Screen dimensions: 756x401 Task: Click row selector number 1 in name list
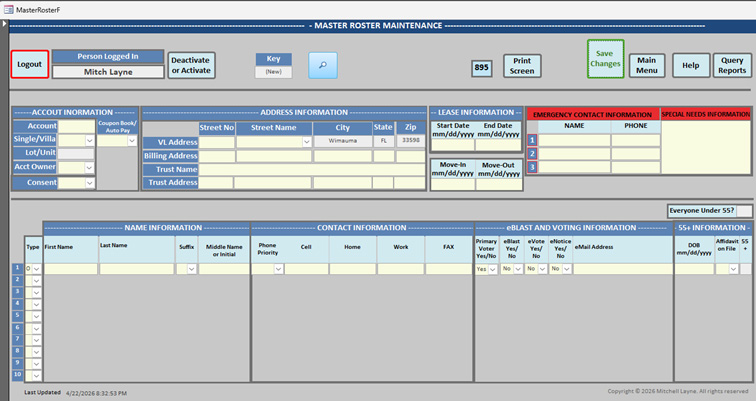pyautogui.click(x=16, y=269)
